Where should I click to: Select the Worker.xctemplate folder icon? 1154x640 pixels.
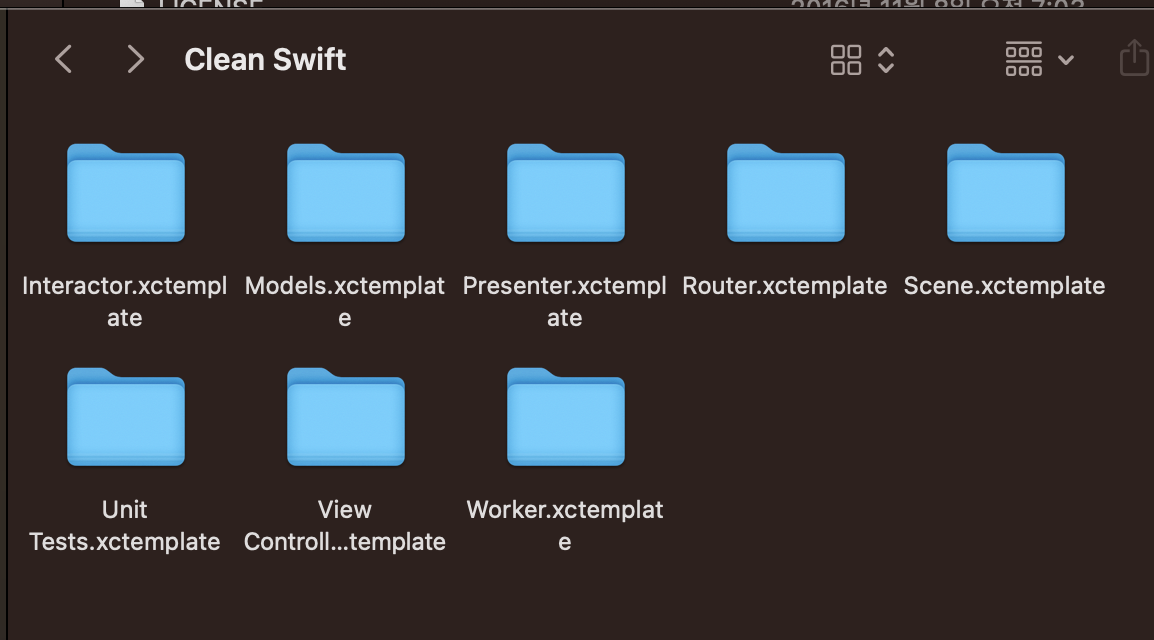coord(566,417)
